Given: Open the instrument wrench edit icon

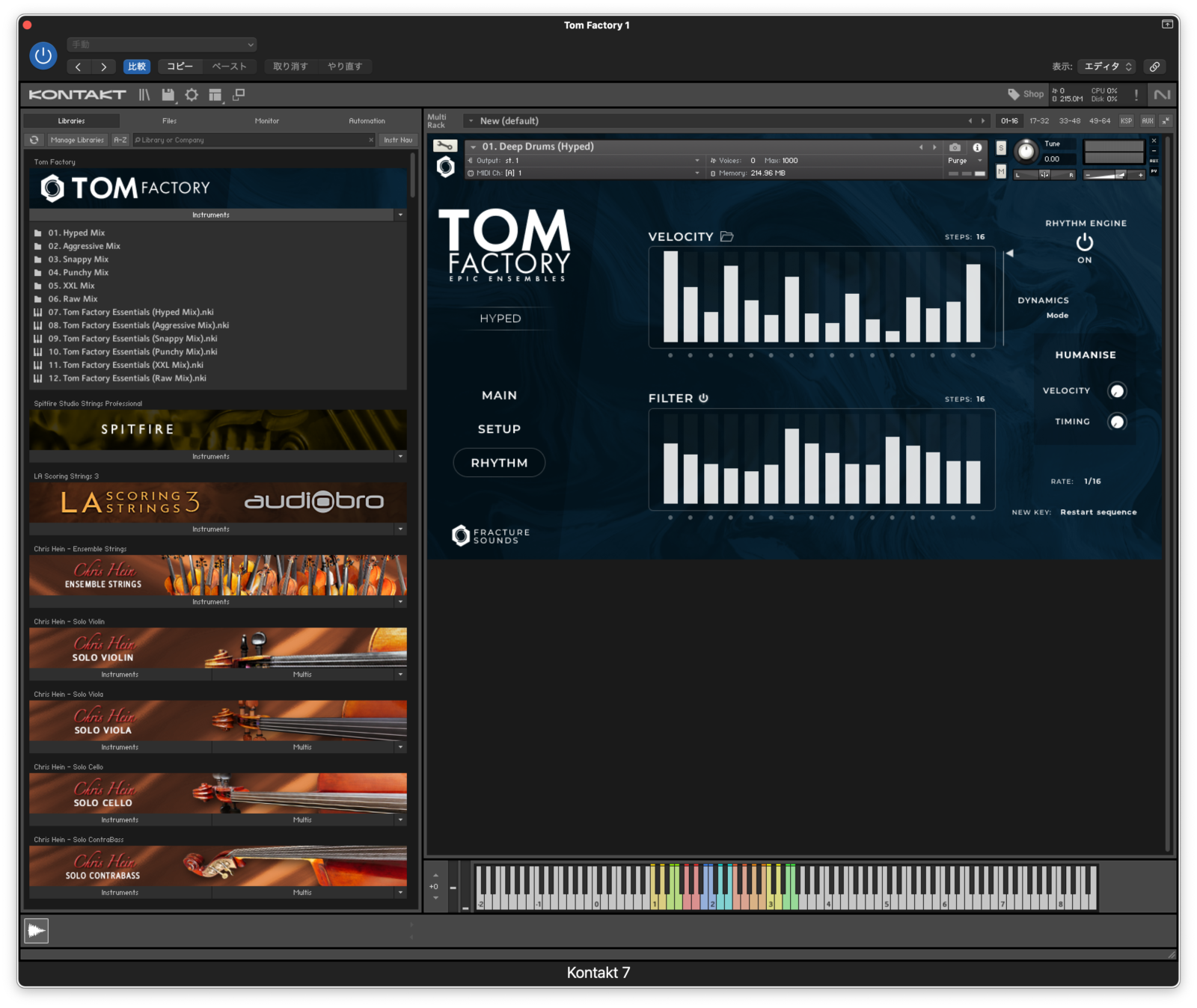Looking at the screenshot, I should pyautogui.click(x=444, y=147).
